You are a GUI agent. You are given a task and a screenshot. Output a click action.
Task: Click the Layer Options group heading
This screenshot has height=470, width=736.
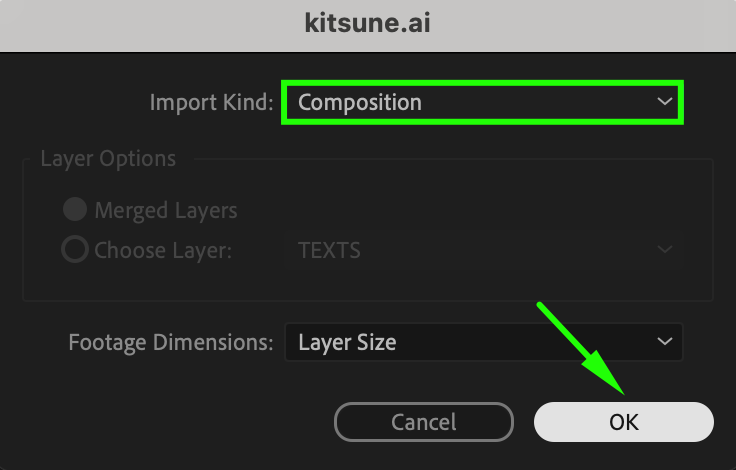108,159
